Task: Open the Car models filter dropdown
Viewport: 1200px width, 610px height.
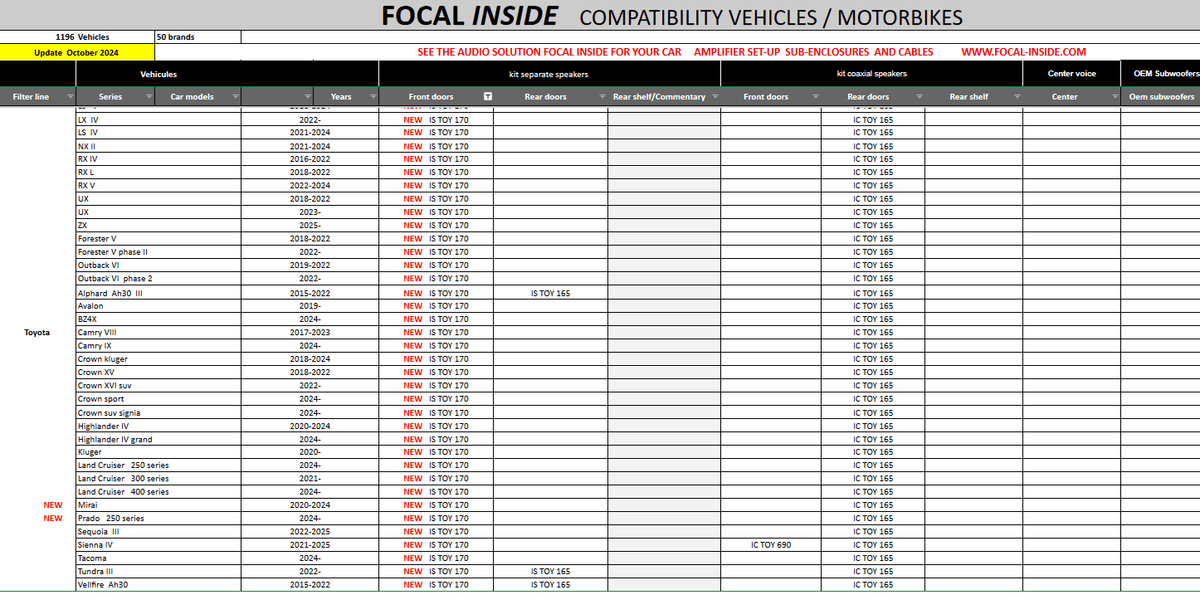Action: pos(236,97)
